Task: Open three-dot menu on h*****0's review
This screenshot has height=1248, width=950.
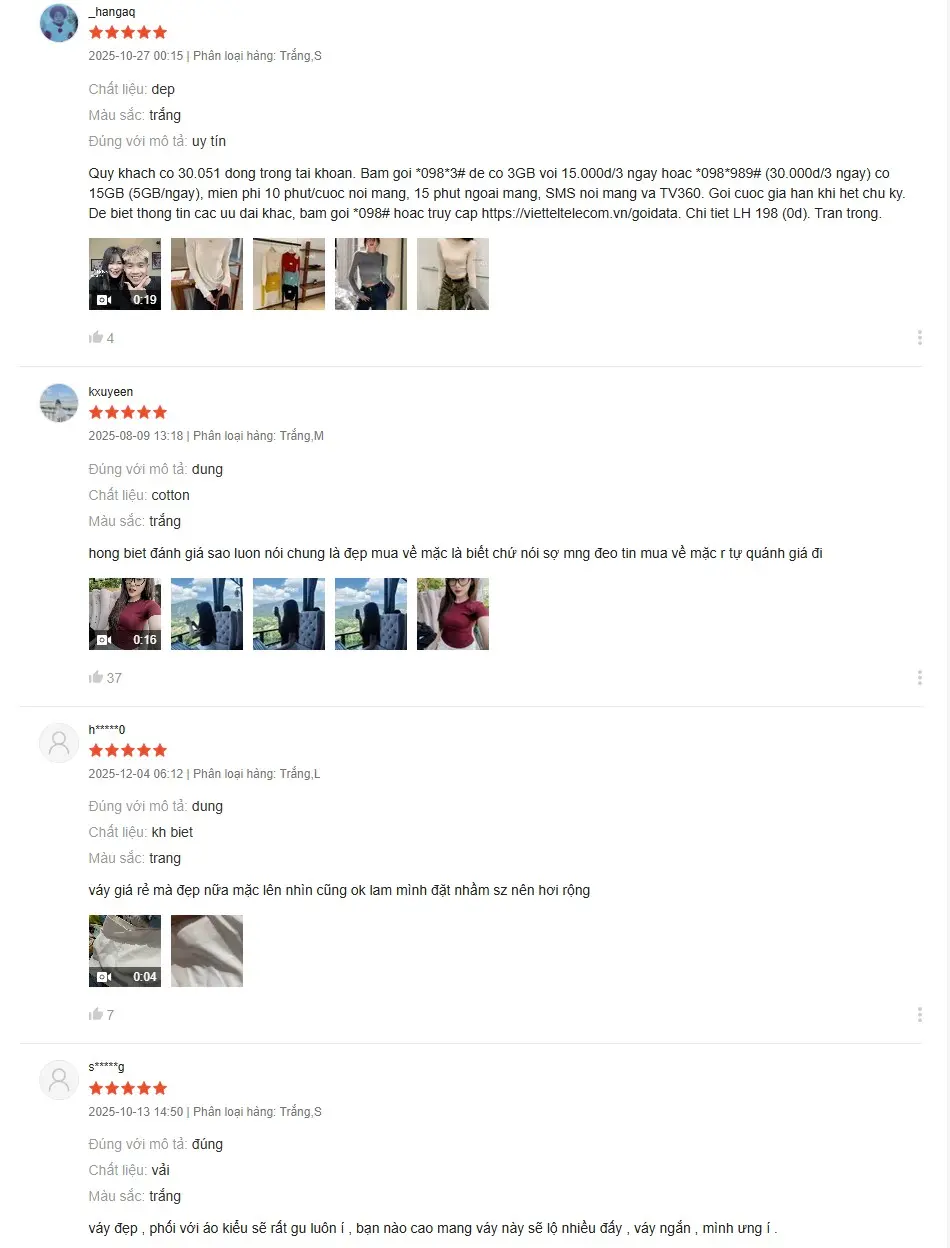Action: [919, 1014]
